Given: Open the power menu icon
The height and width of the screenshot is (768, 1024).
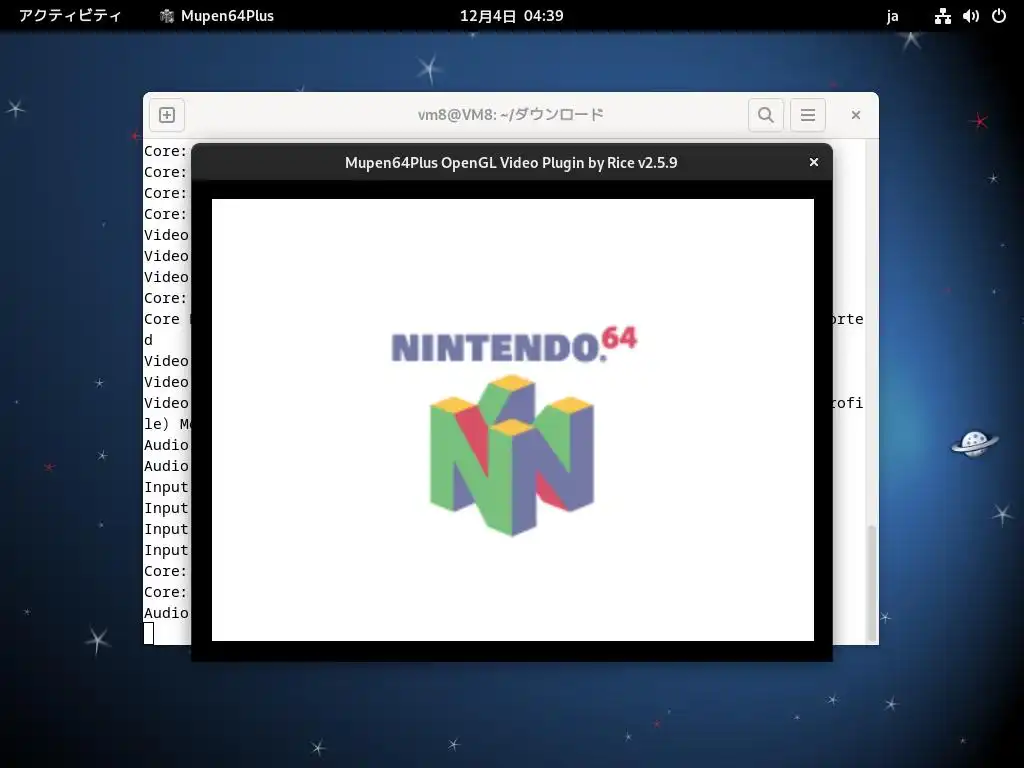Looking at the screenshot, I should click(999, 16).
